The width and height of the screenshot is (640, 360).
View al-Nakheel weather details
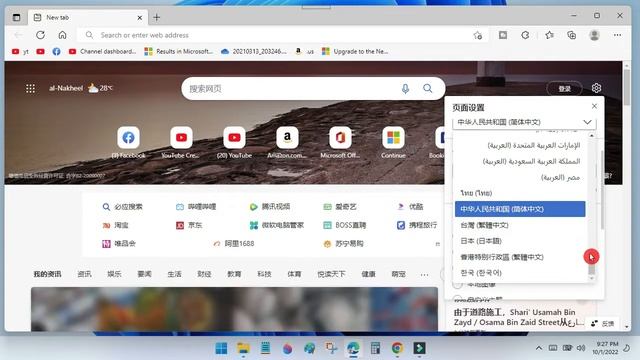click(80, 88)
